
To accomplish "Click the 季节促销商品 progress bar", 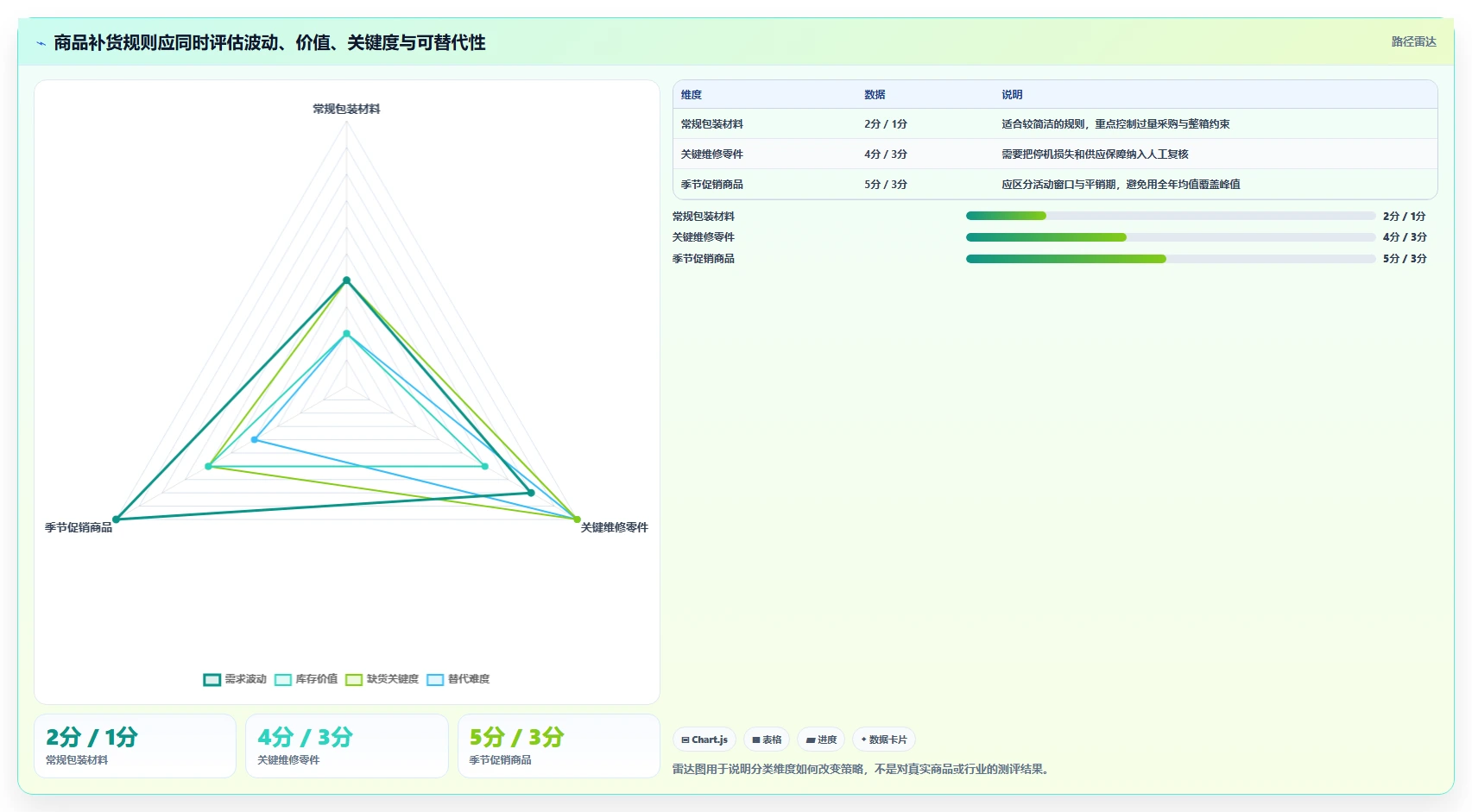I will (1171, 259).
